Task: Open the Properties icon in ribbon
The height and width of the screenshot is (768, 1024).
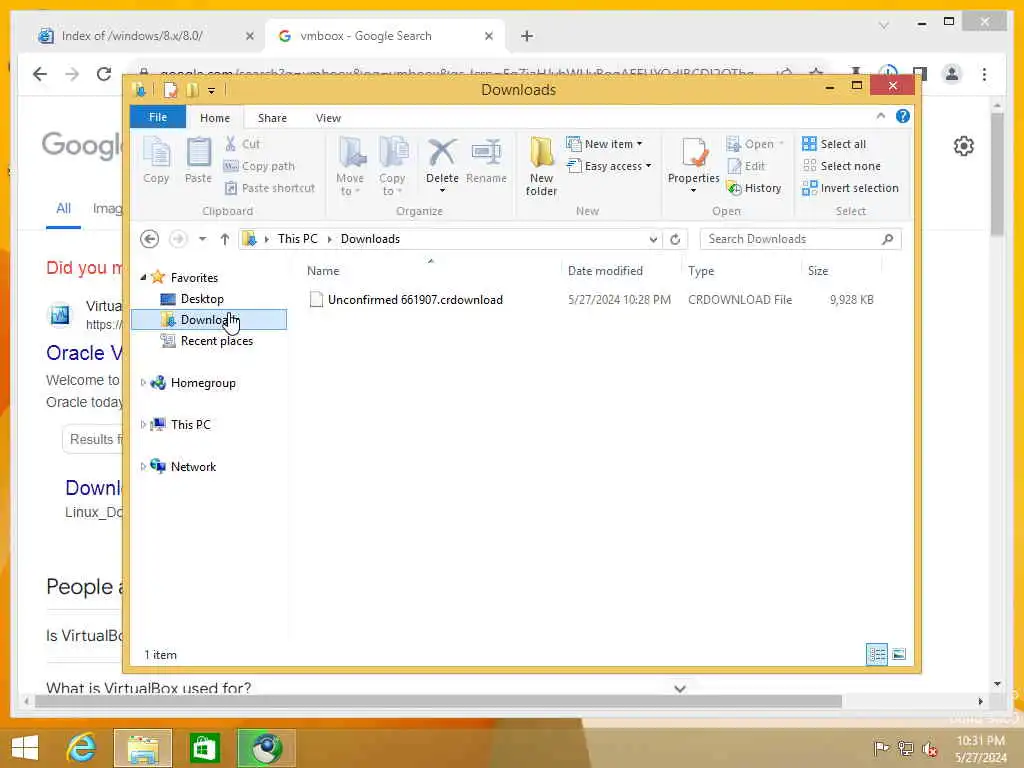Action: [x=694, y=152]
